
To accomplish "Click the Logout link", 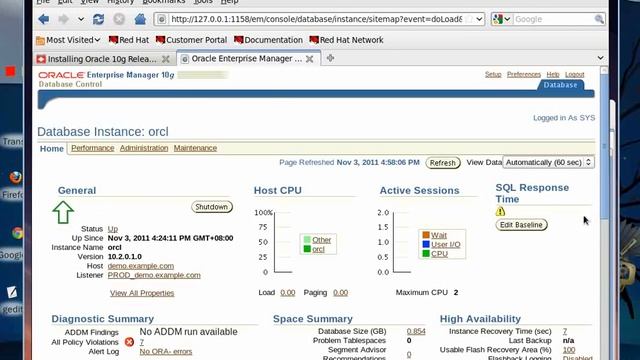I will [x=575, y=74].
